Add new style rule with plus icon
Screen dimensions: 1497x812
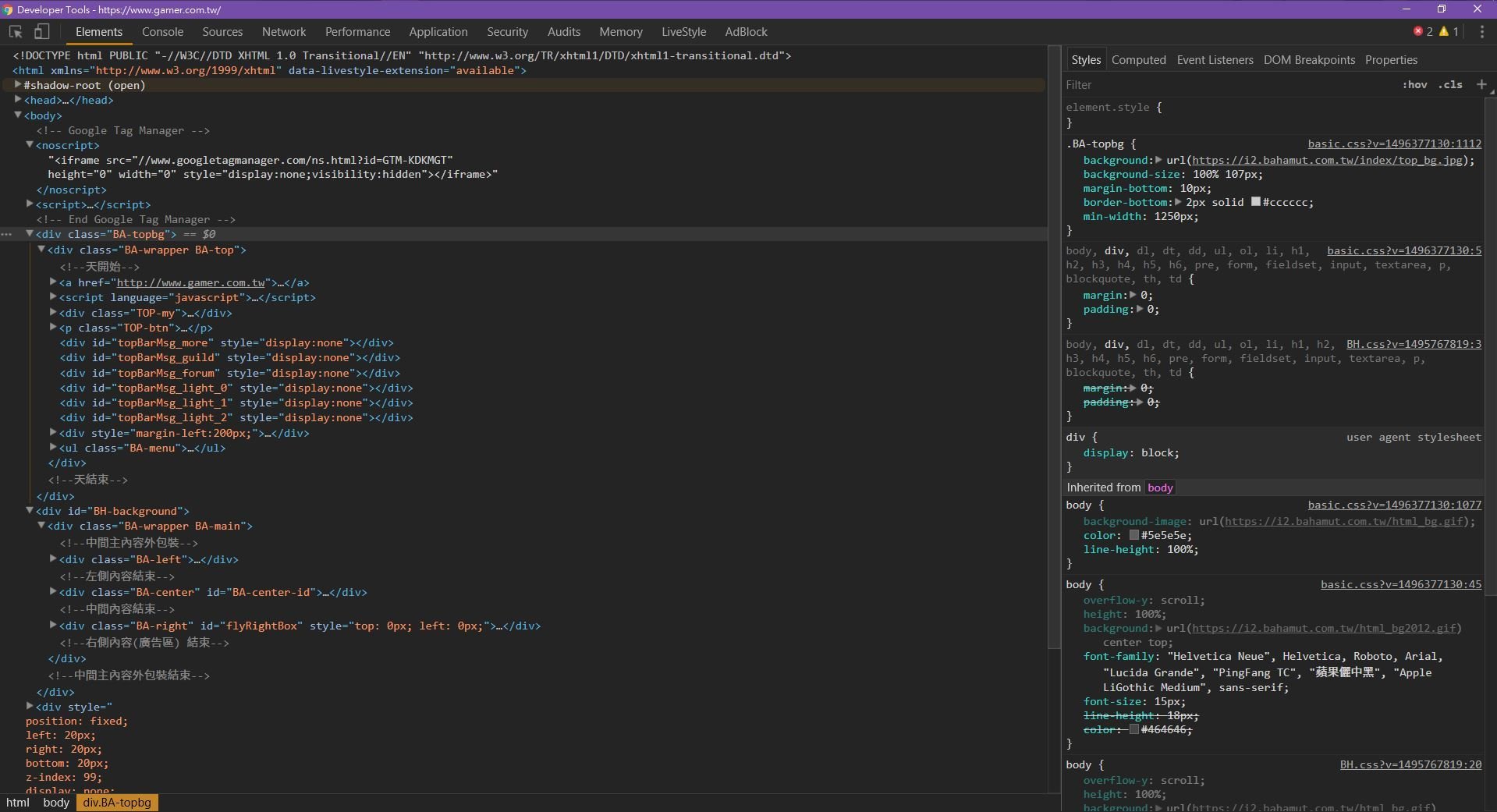click(1481, 84)
